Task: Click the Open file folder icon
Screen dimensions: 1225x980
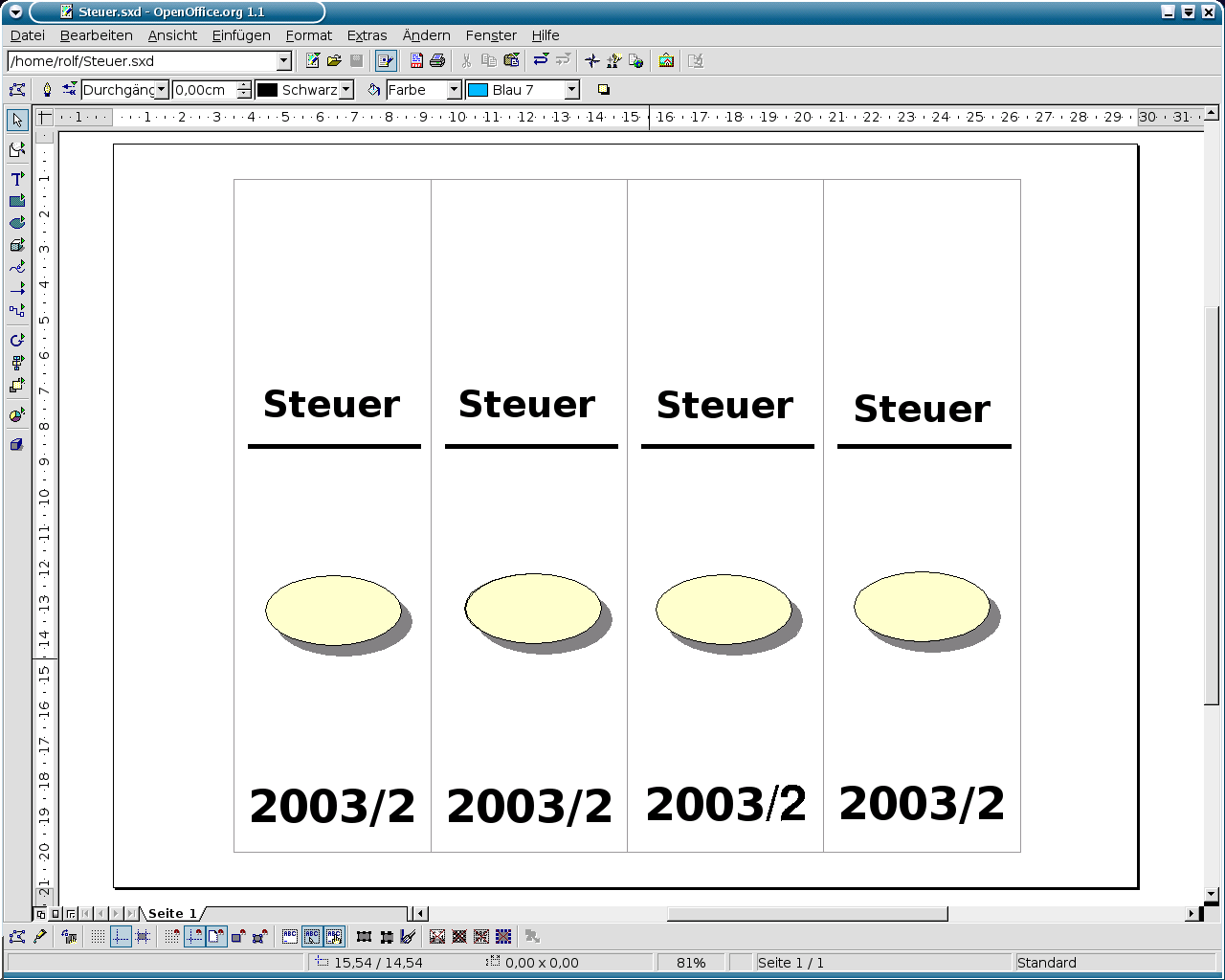Action: 334,61
